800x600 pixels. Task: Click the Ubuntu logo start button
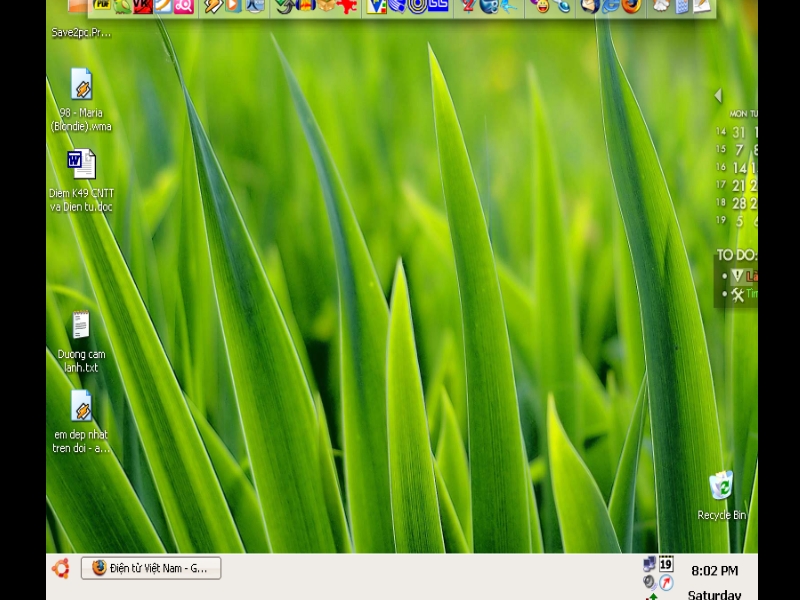click(61, 568)
